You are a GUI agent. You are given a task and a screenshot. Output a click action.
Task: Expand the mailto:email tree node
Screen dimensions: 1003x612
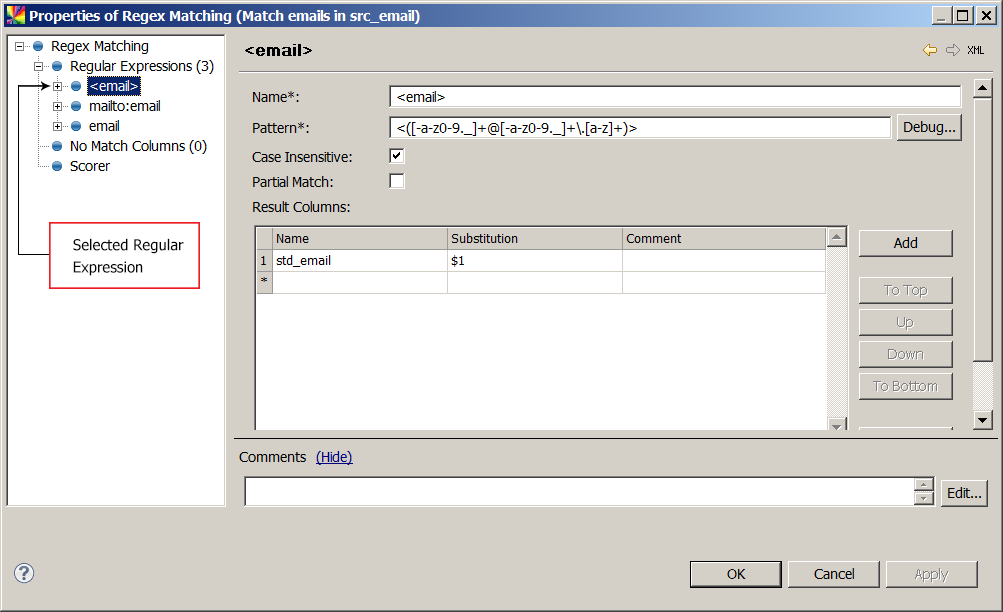pyautogui.click(x=58, y=106)
